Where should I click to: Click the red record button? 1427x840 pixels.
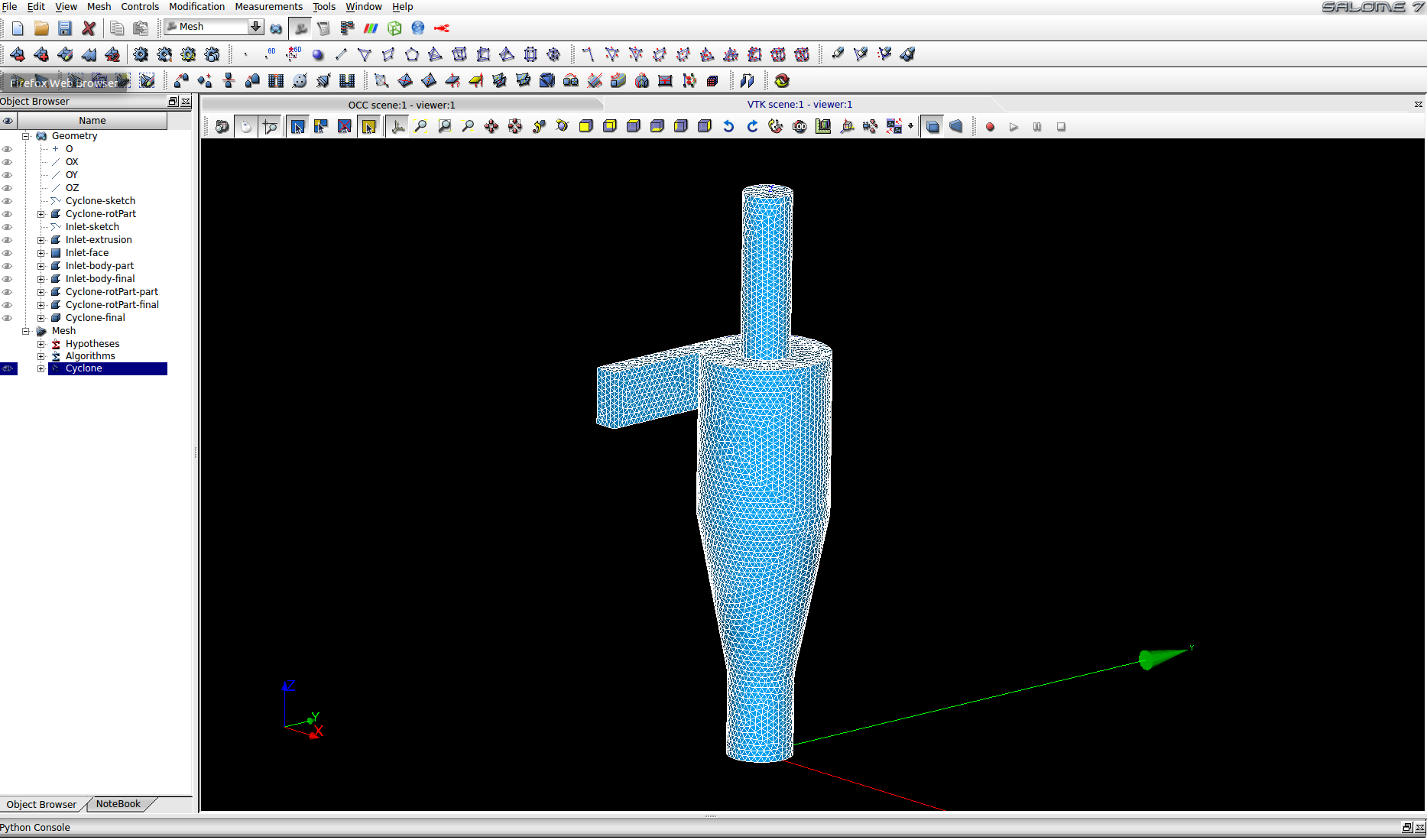coord(990,127)
